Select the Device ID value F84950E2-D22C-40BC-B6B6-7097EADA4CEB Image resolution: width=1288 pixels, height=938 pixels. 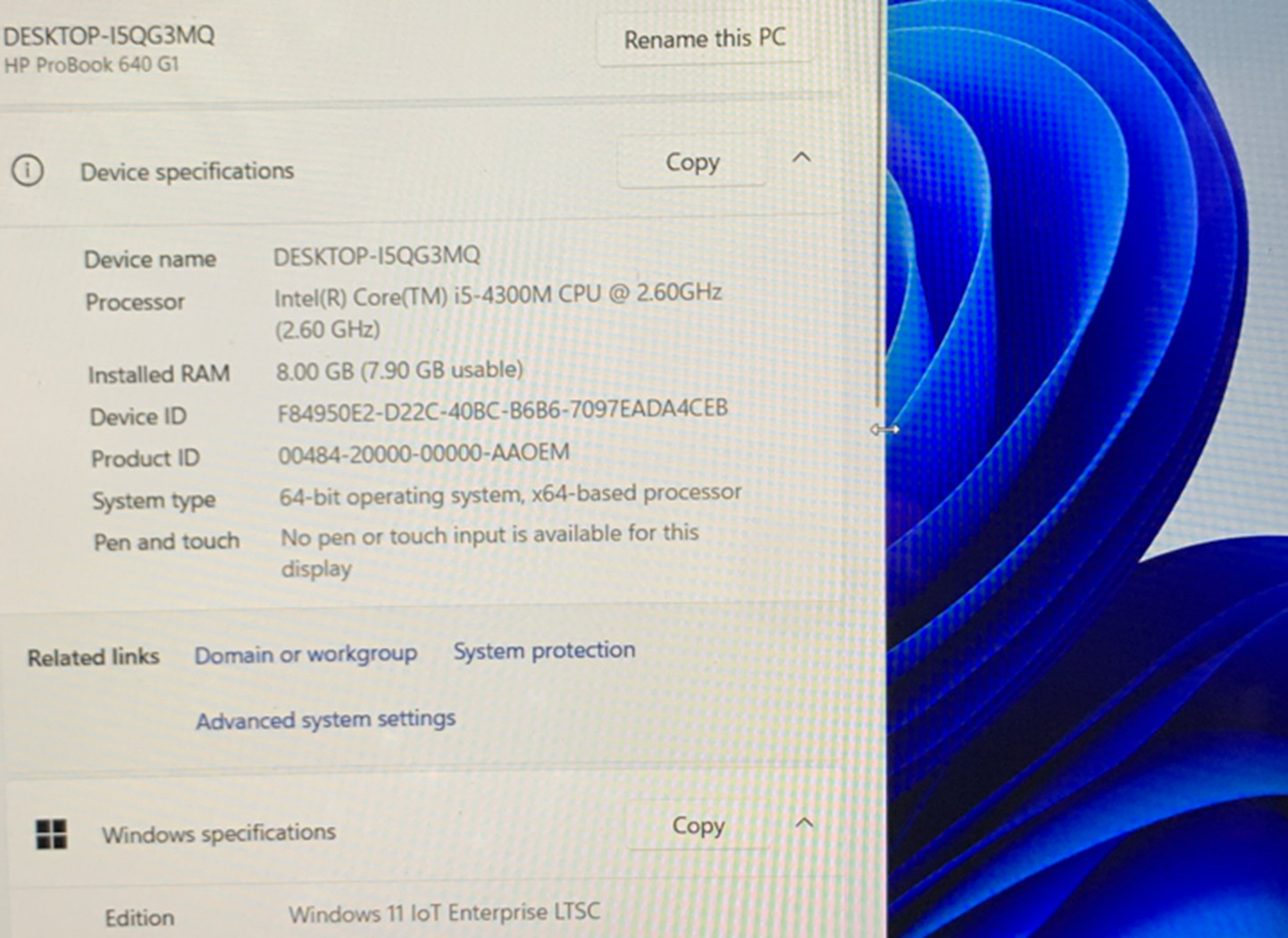pyautogui.click(x=503, y=410)
